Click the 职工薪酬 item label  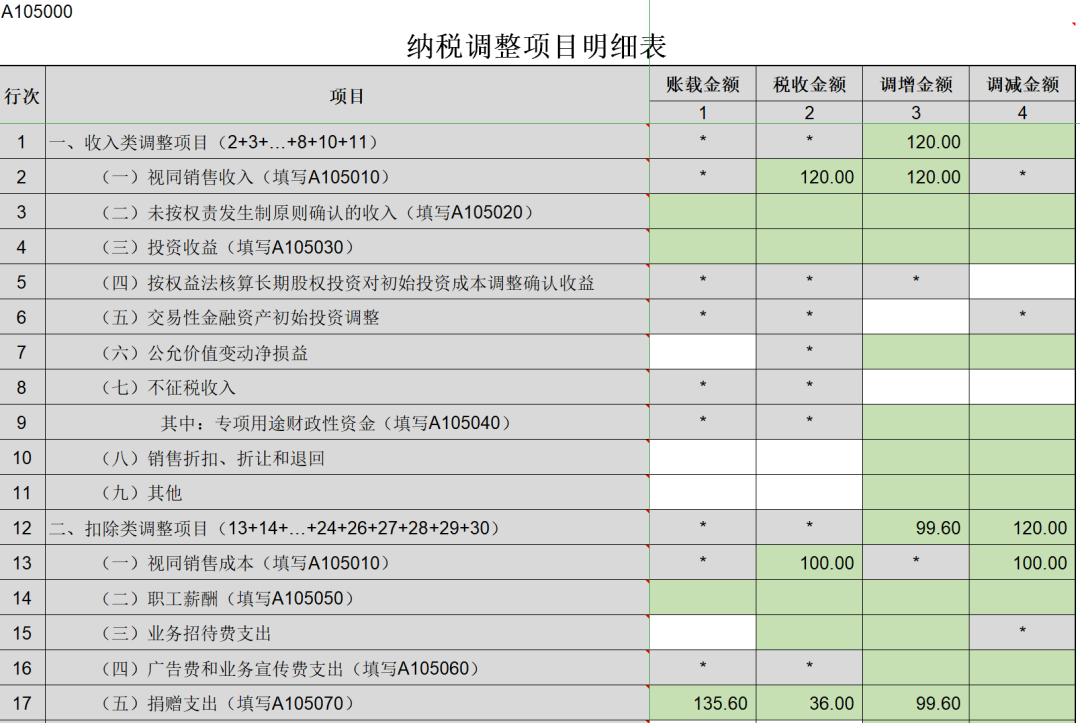[x=229, y=598]
